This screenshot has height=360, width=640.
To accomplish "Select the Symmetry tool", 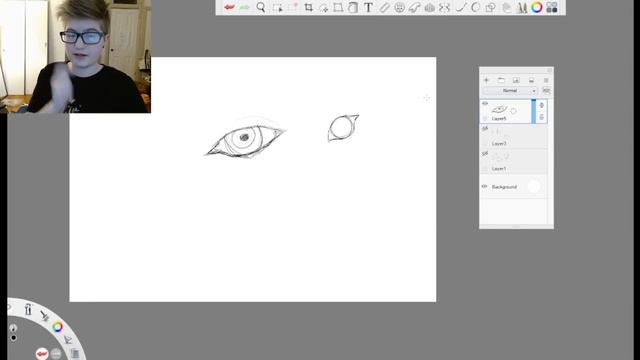I will [x=445, y=7].
